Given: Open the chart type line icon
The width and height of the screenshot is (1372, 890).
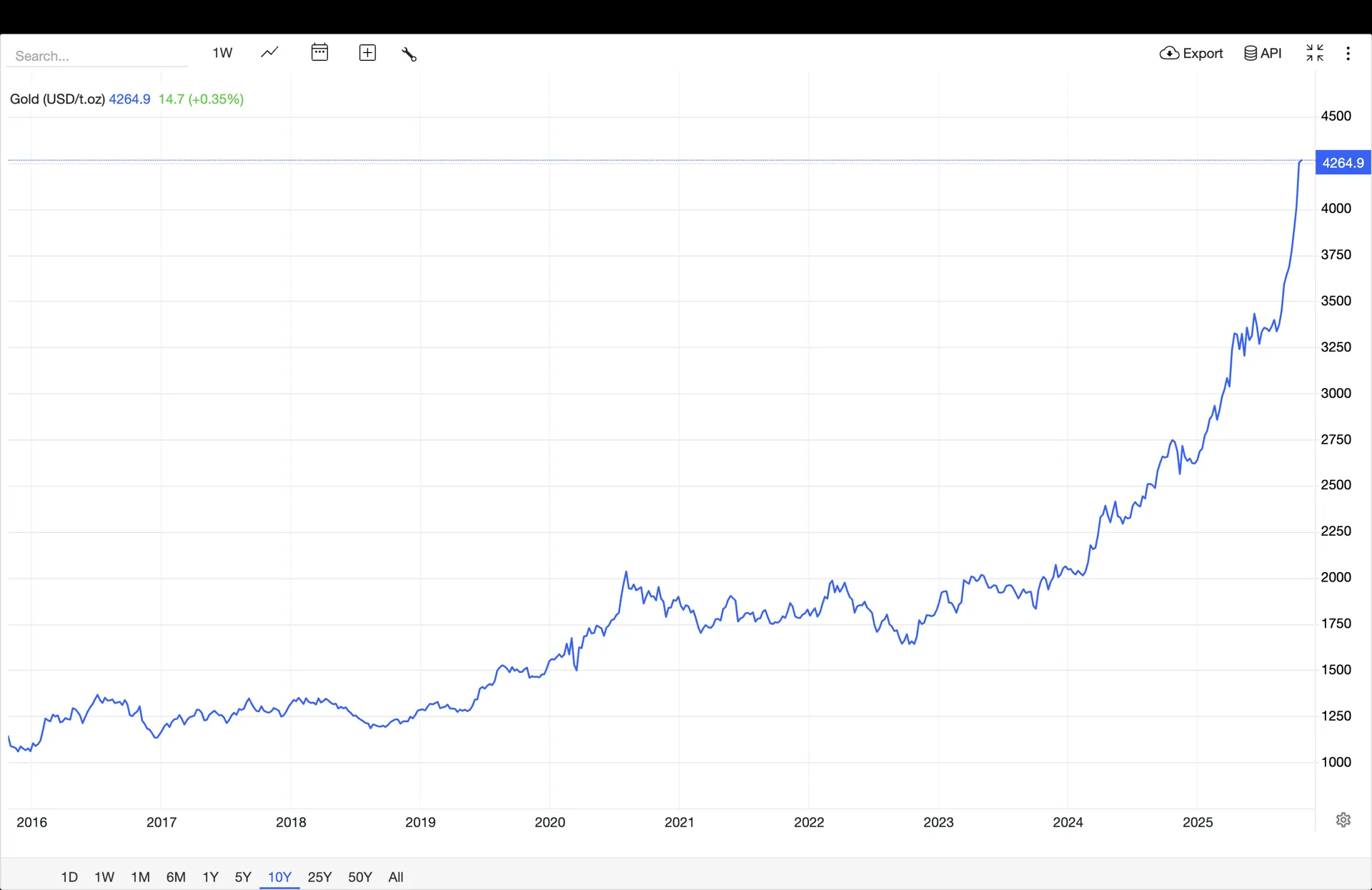Looking at the screenshot, I should 269,53.
